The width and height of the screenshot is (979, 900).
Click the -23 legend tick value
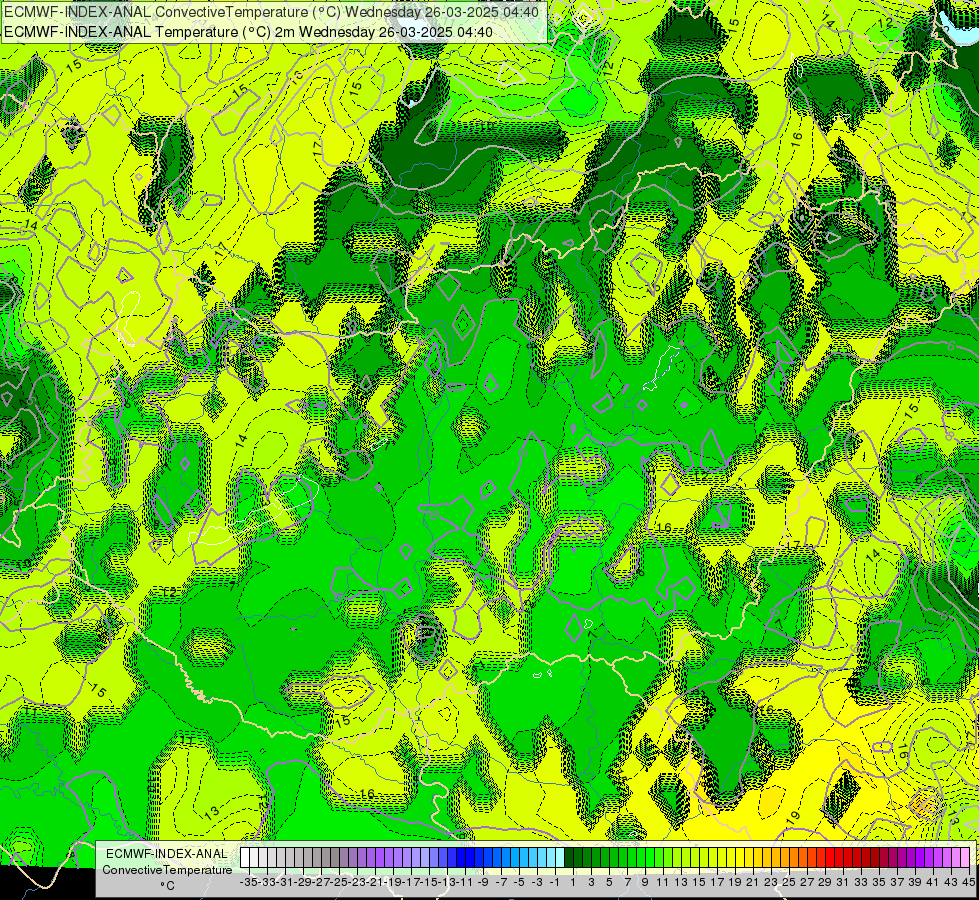click(x=357, y=882)
